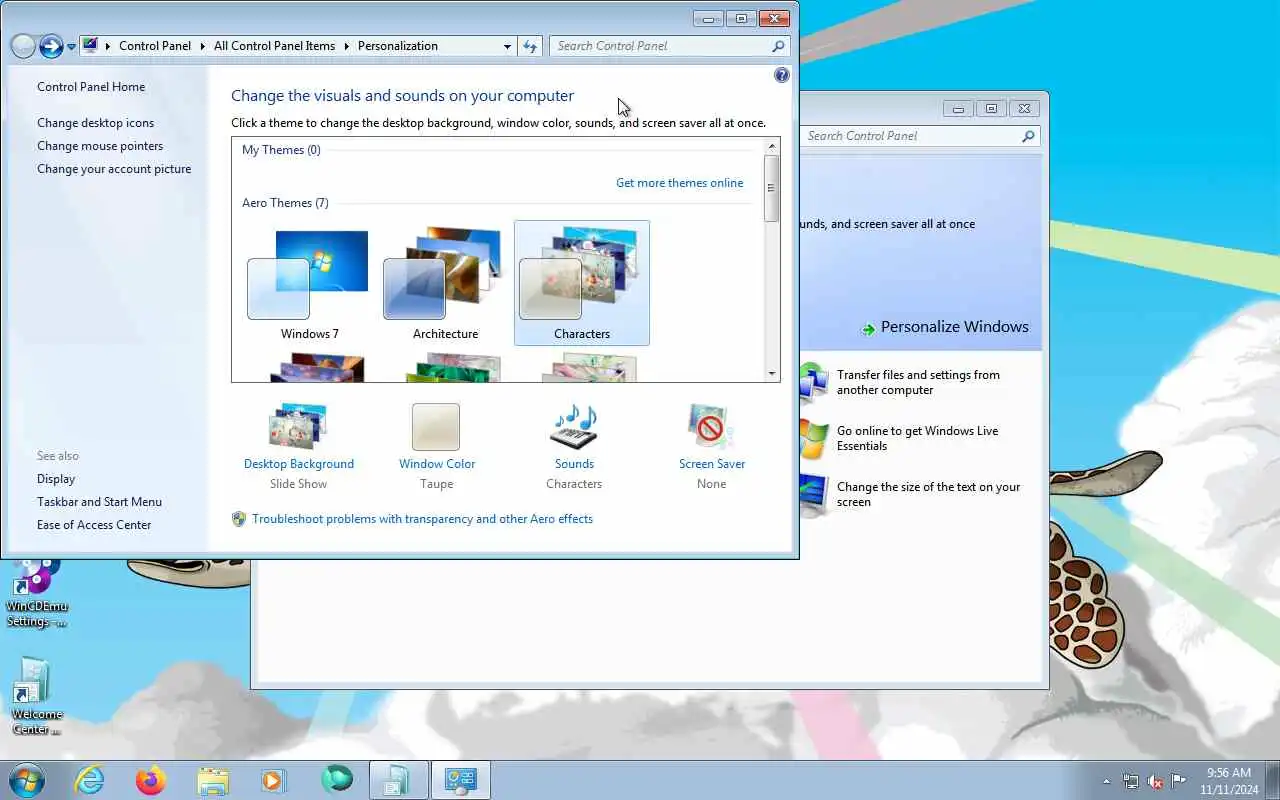1280x800 pixels.
Task: Expand the address bar history dropdown
Action: [x=507, y=46]
